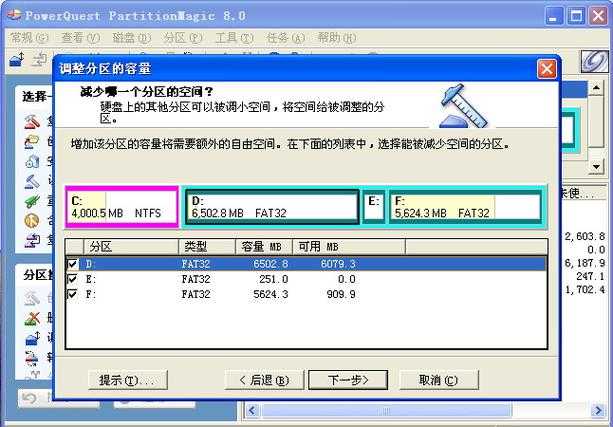Click the 类型 column header
Image resolution: width=613 pixels, height=427 pixels.
pyautogui.click(x=207, y=247)
